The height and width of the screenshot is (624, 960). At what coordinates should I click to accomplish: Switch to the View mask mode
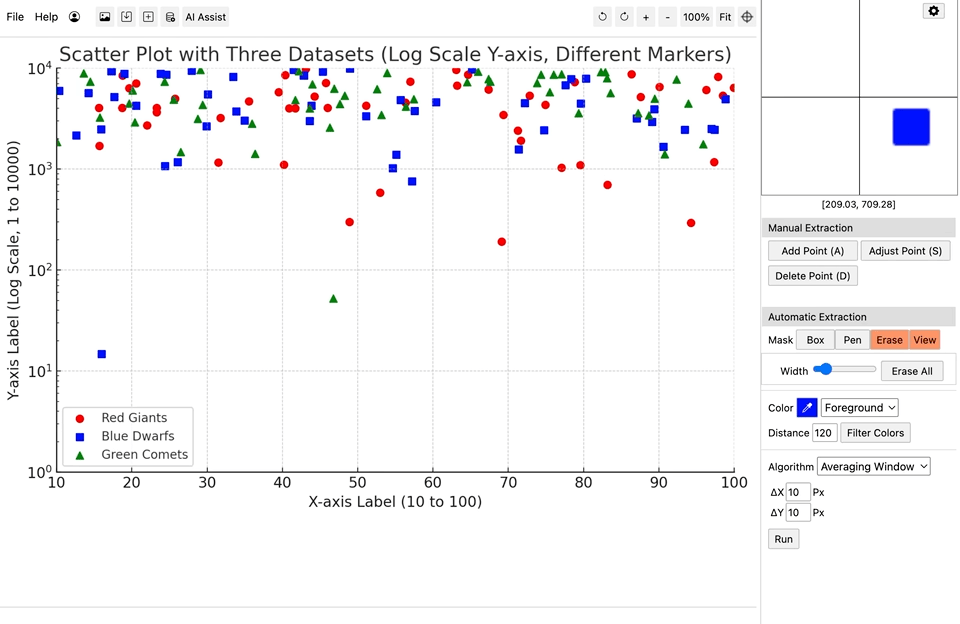click(x=925, y=340)
